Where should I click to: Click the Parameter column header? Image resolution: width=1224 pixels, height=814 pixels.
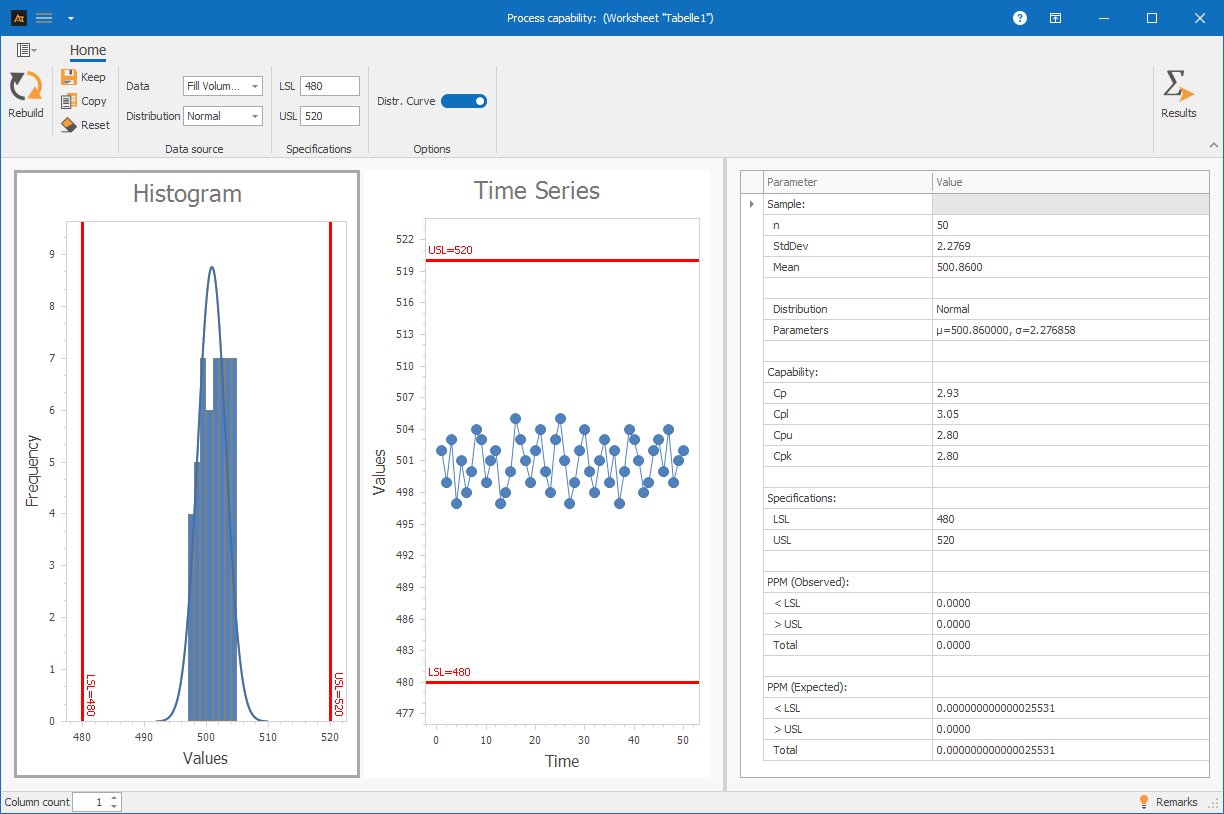click(847, 182)
